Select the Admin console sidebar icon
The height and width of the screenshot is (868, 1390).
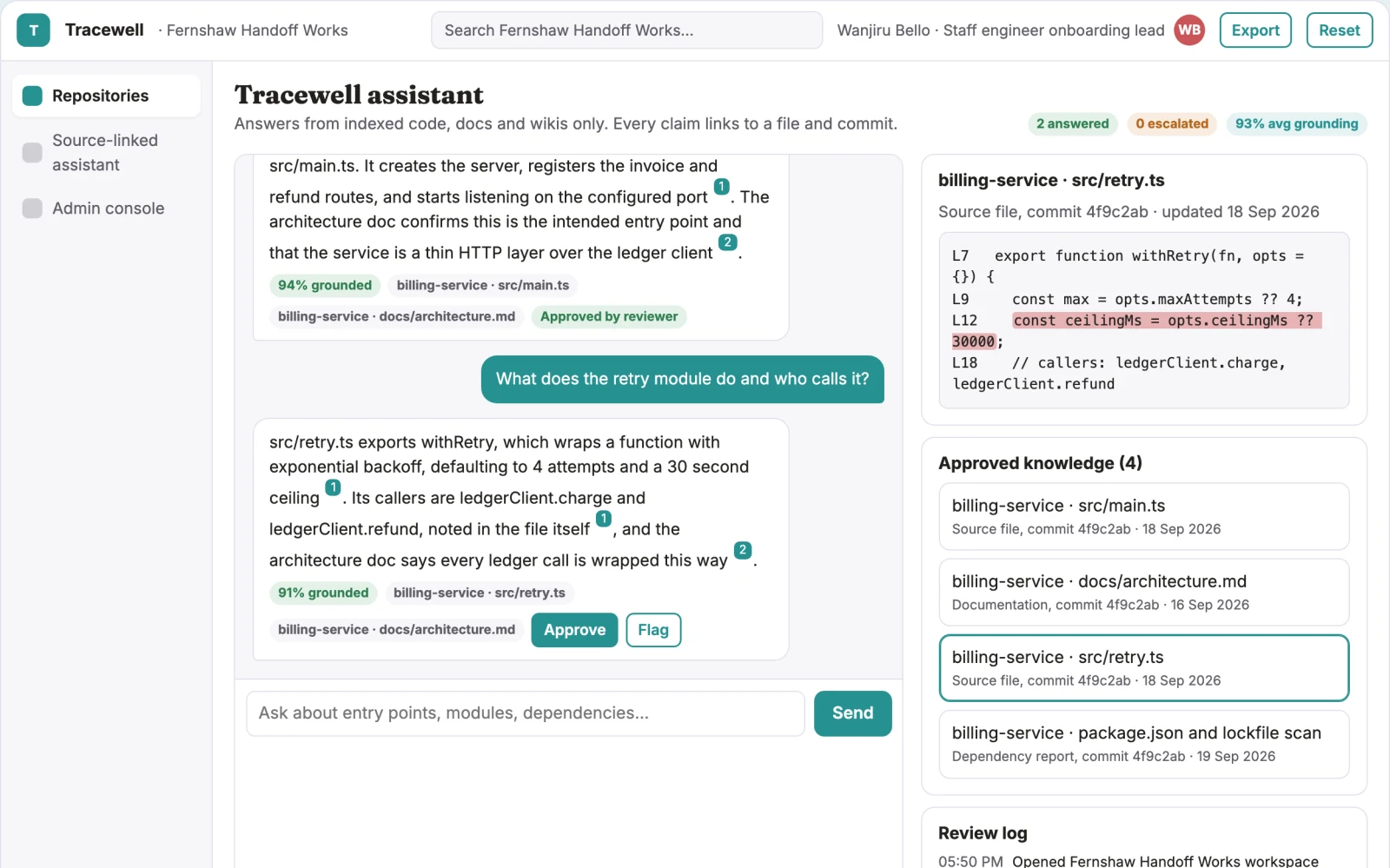pyautogui.click(x=32, y=209)
